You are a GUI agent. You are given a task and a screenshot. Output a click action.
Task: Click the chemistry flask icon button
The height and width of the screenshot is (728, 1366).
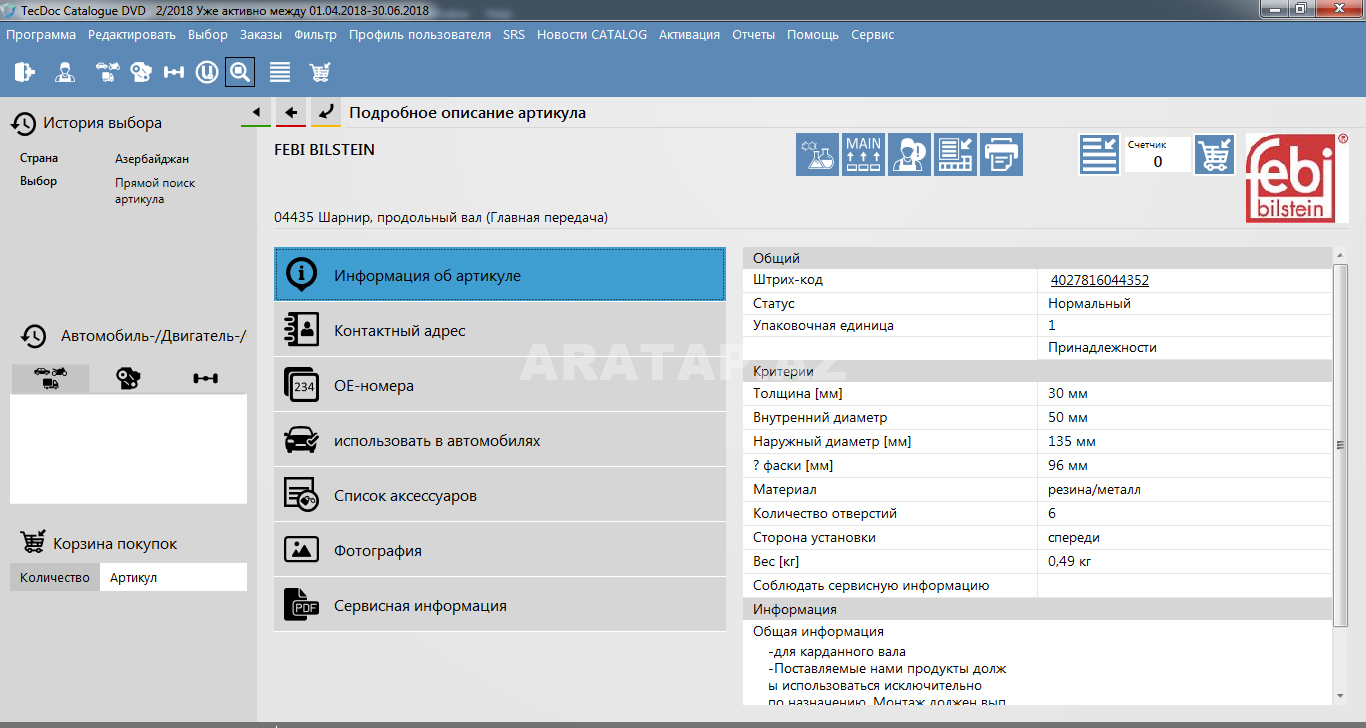817,155
